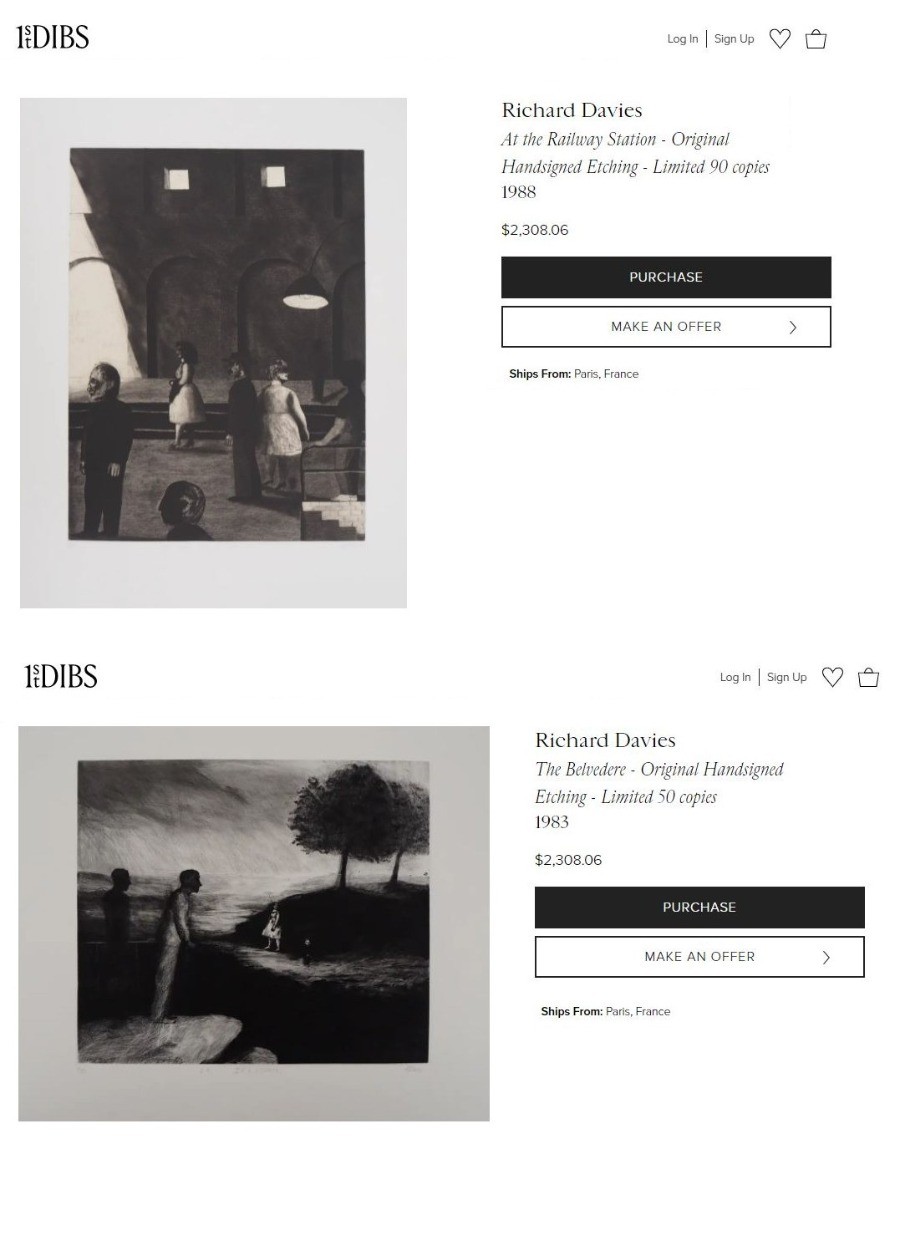This screenshot has height=1250, width=914.
Task: Click Sign Up in the lower header
Action: click(787, 677)
